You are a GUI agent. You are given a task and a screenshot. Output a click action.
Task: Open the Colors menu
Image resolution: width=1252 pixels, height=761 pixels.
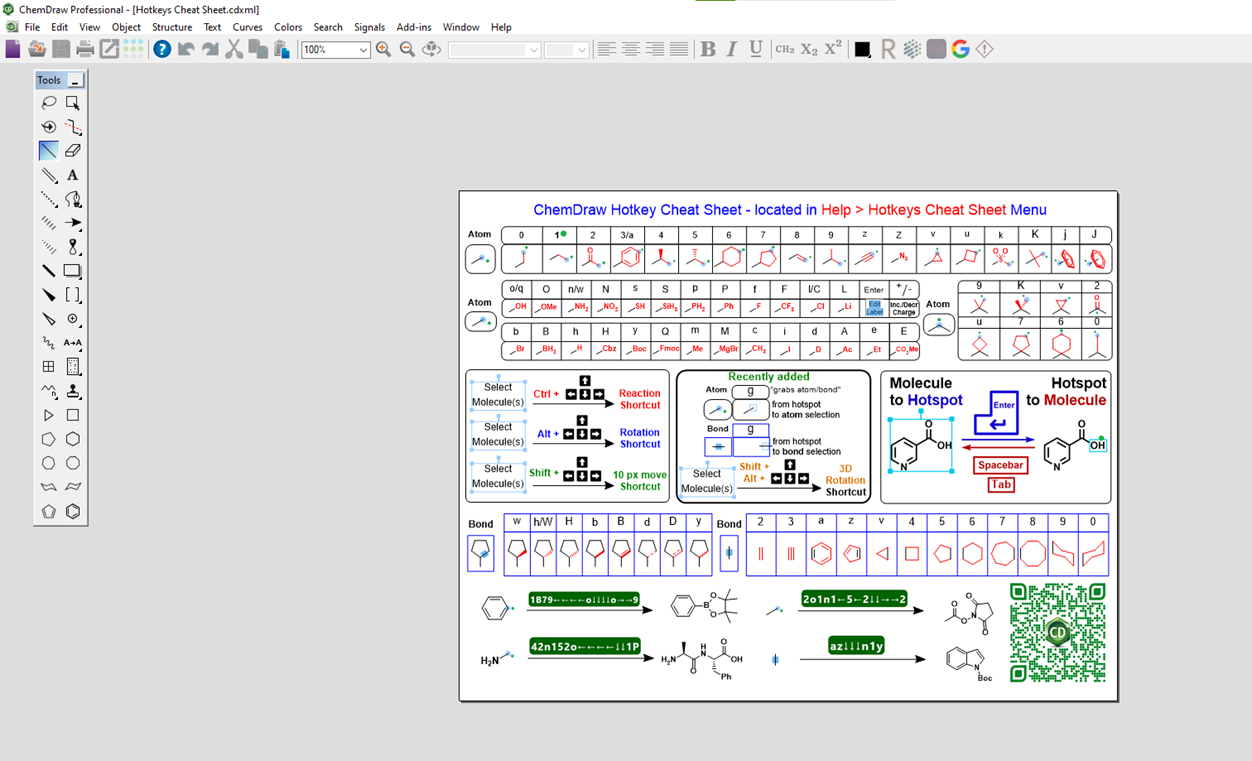pos(288,27)
